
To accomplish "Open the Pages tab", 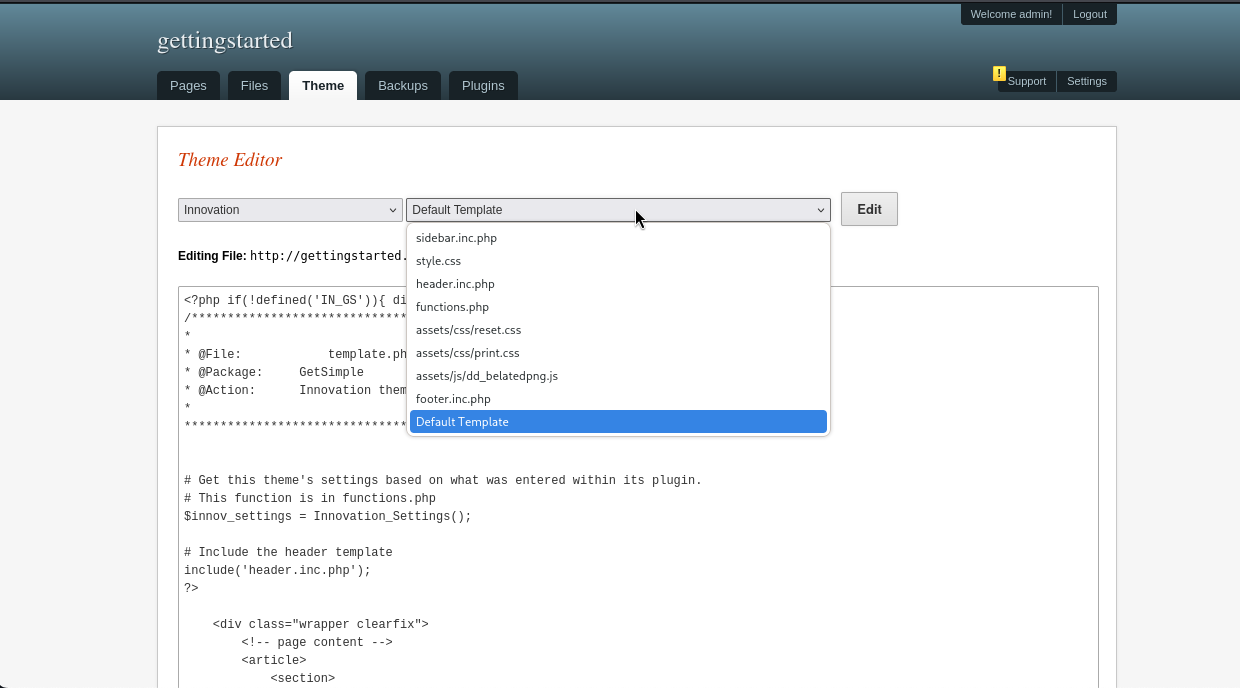I will (188, 86).
